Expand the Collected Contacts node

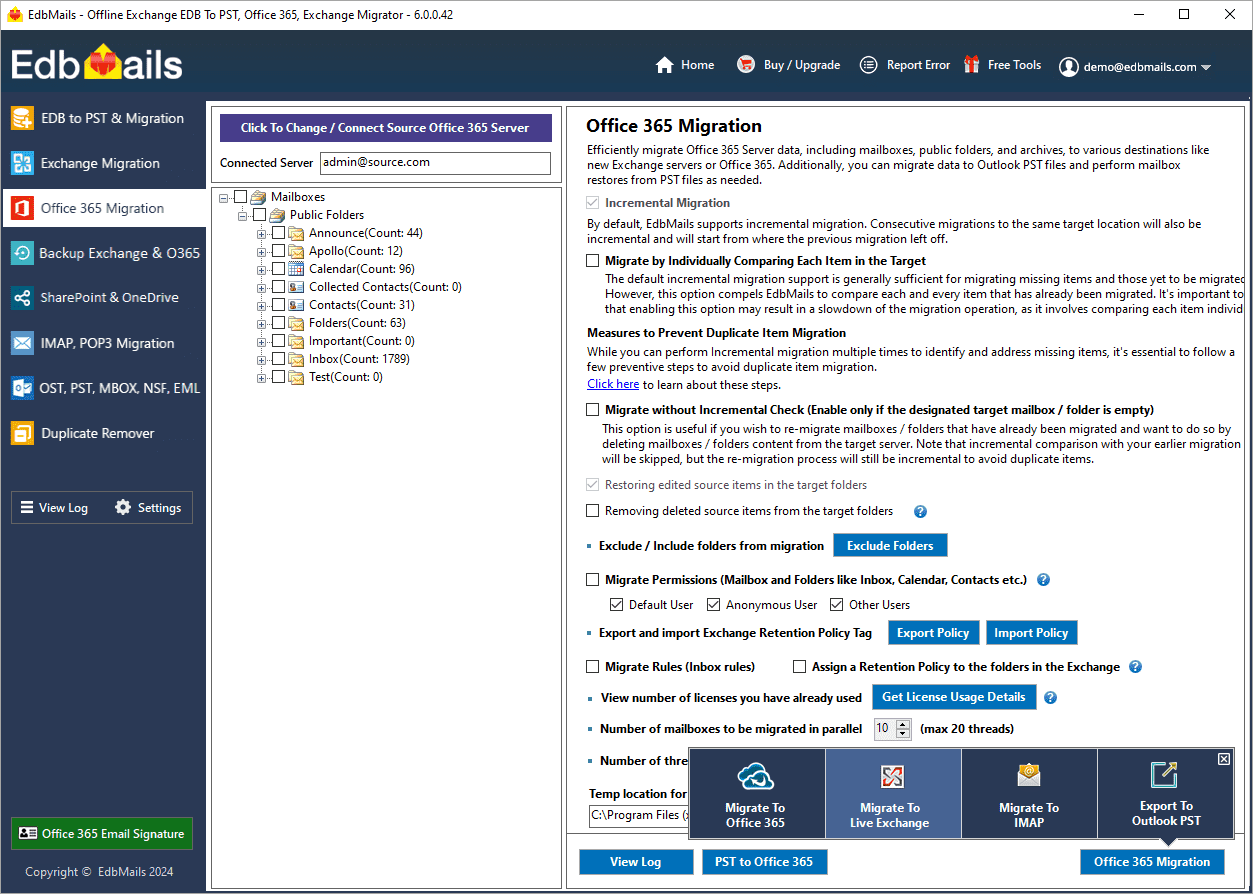[261, 287]
